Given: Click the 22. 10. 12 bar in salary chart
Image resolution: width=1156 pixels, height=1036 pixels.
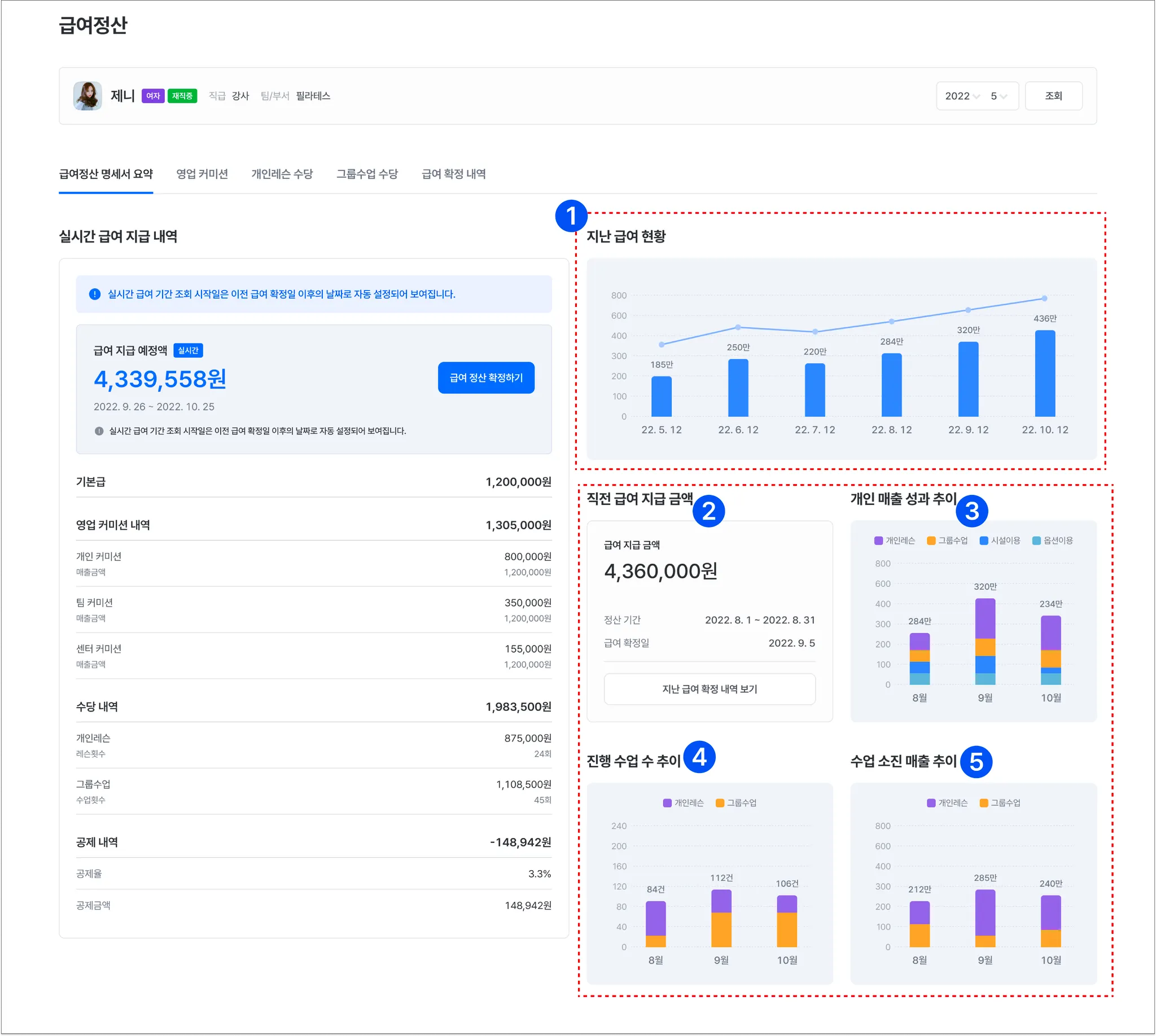Looking at the screenshot, I should (x=1045, y=374).
